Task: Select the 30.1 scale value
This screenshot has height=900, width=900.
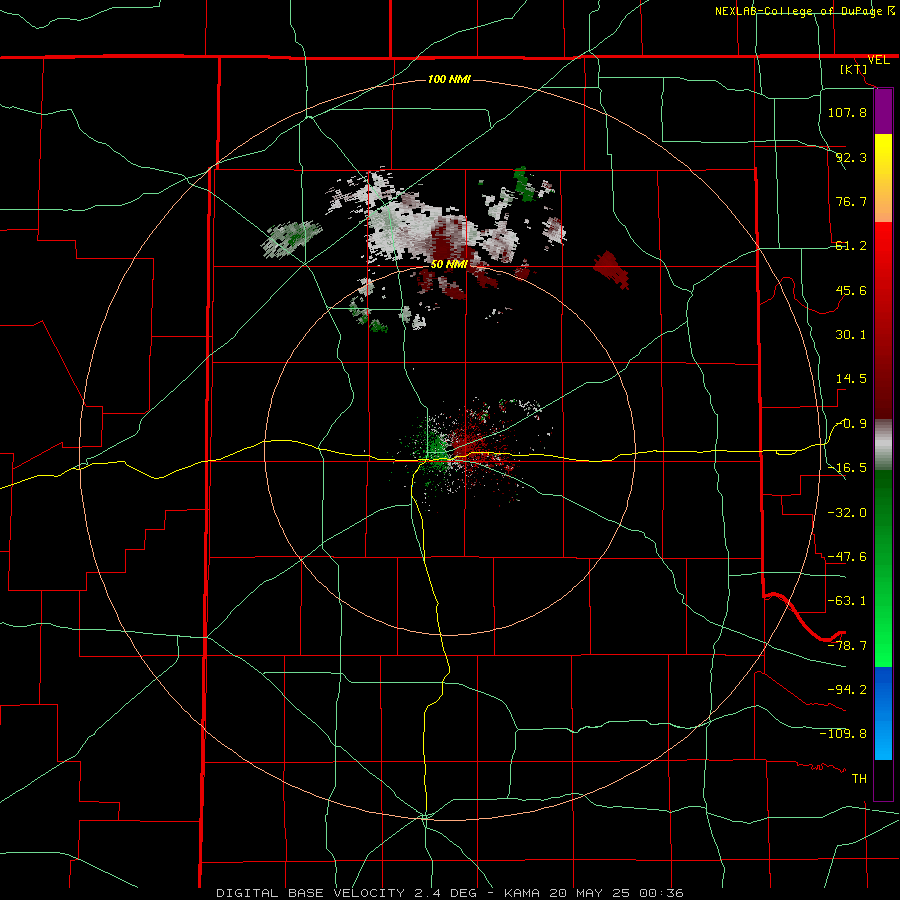Action: coord(851,335)
